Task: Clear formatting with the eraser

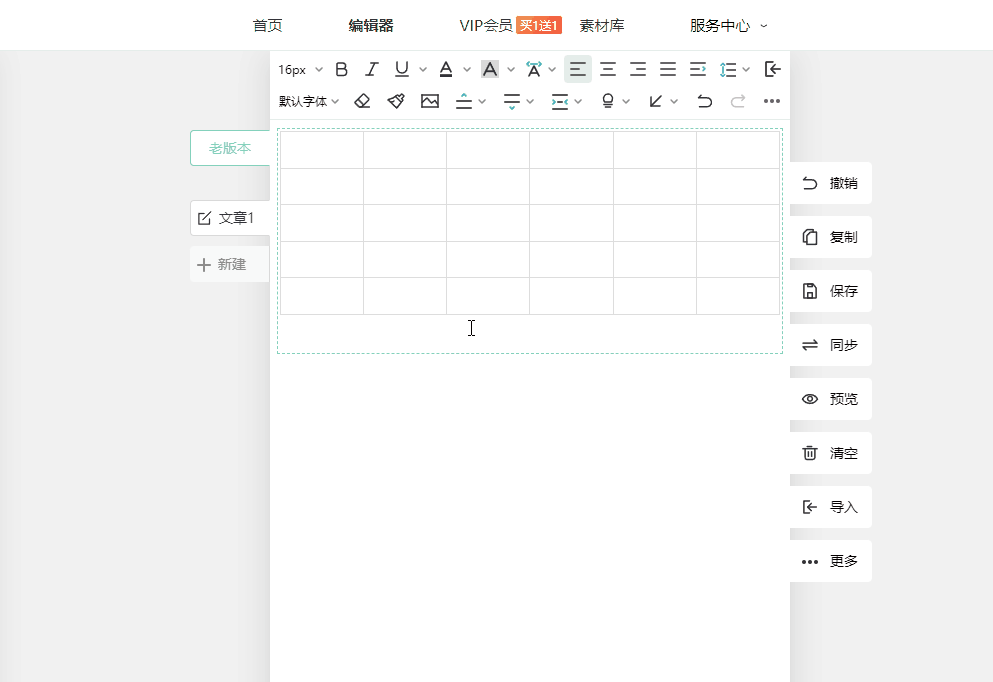Action: pos(362,101)
